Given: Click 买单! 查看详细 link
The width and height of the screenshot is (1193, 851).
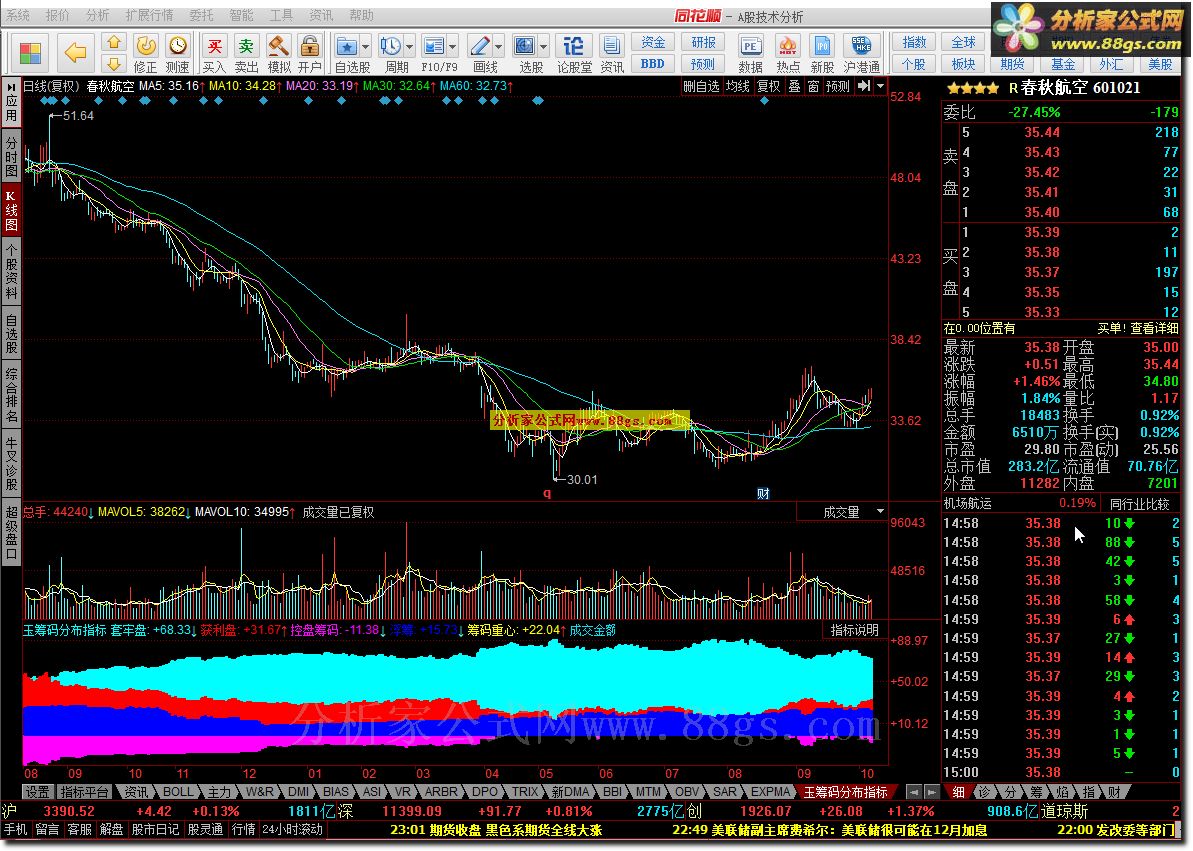Looking at the screenshot, I should 1137,328.
